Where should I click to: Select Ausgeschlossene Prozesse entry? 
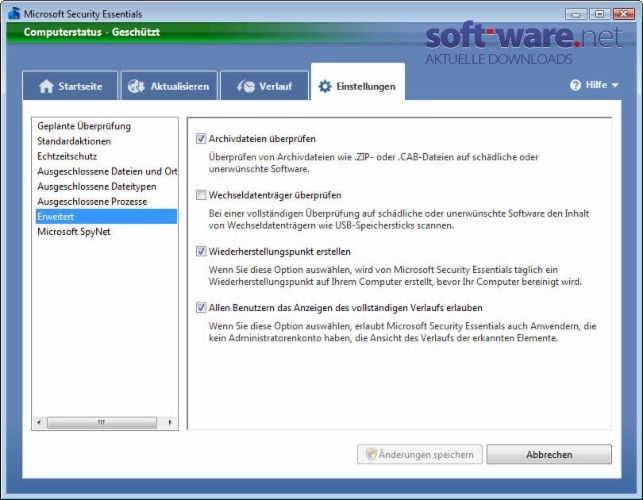pos(106,201)
